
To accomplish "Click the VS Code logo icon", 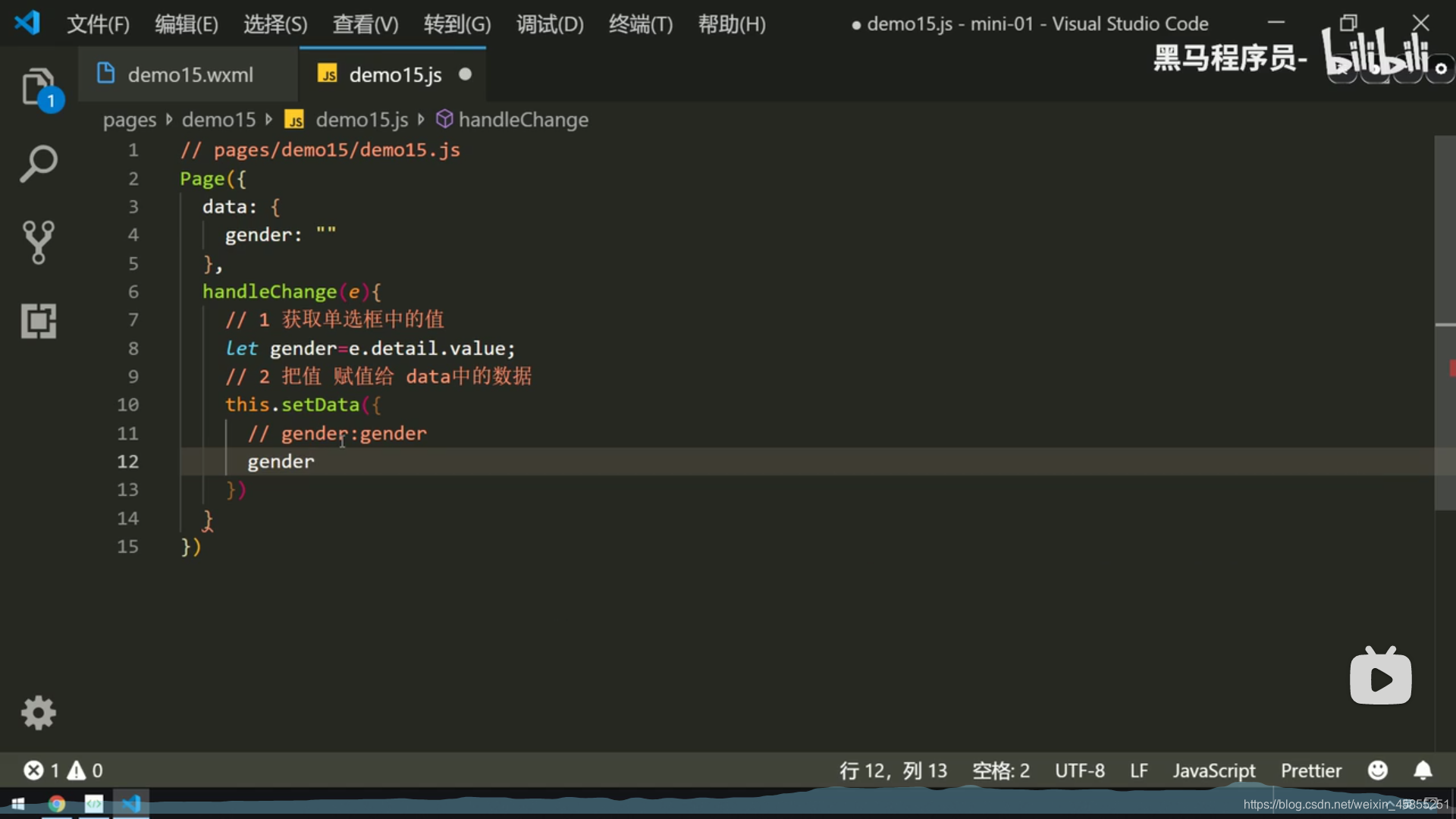I will (27, 23).
